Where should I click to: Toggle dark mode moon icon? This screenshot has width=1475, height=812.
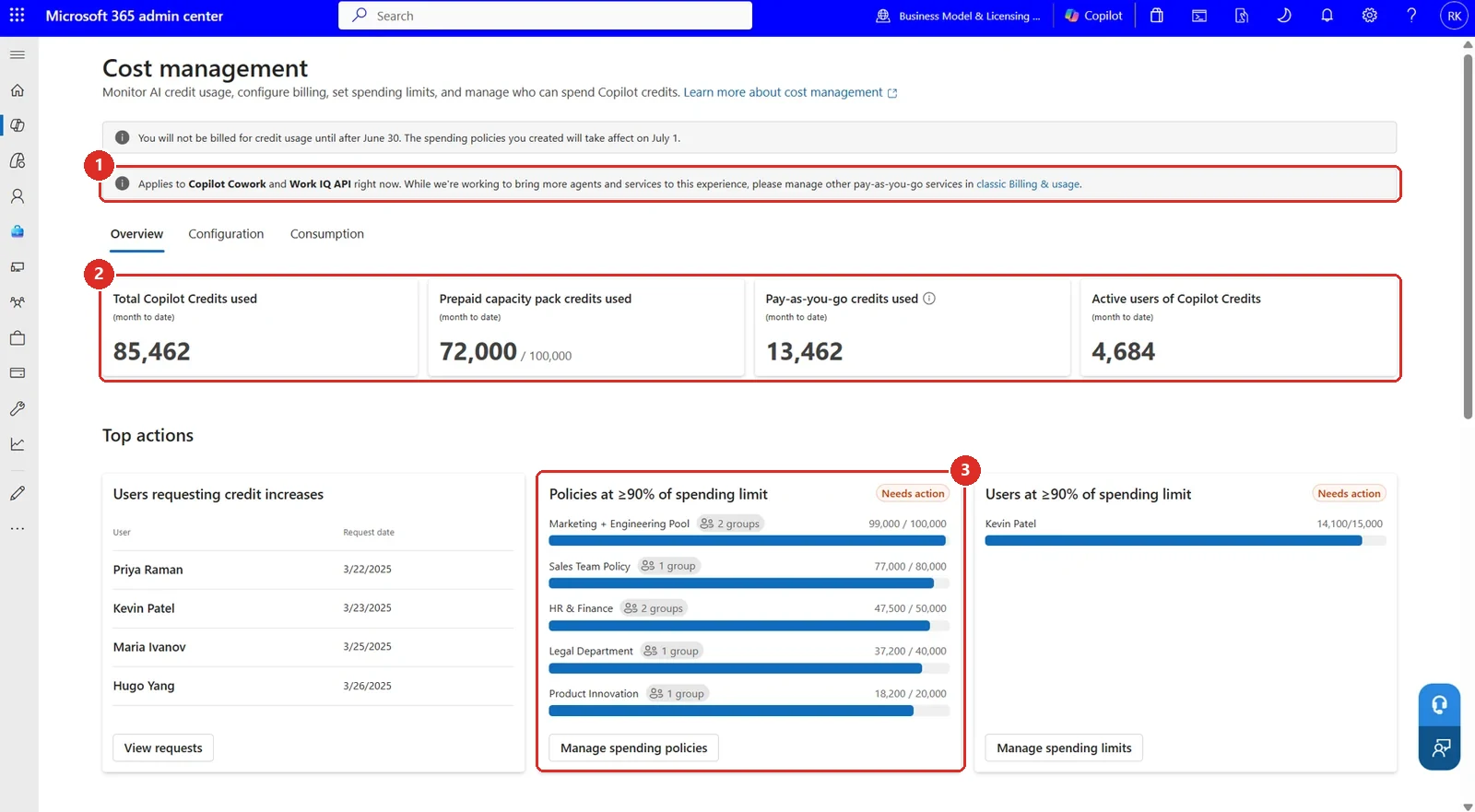pos(1284,16)
